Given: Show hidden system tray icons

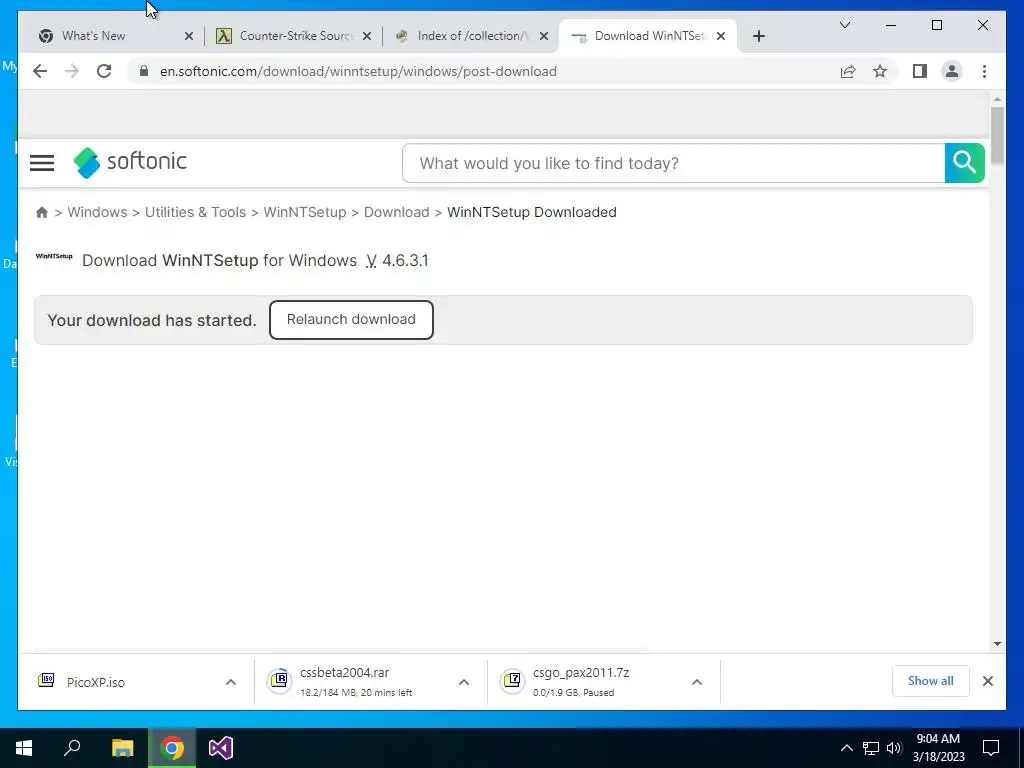Looking at the screenshot, I should pos(846,748).
